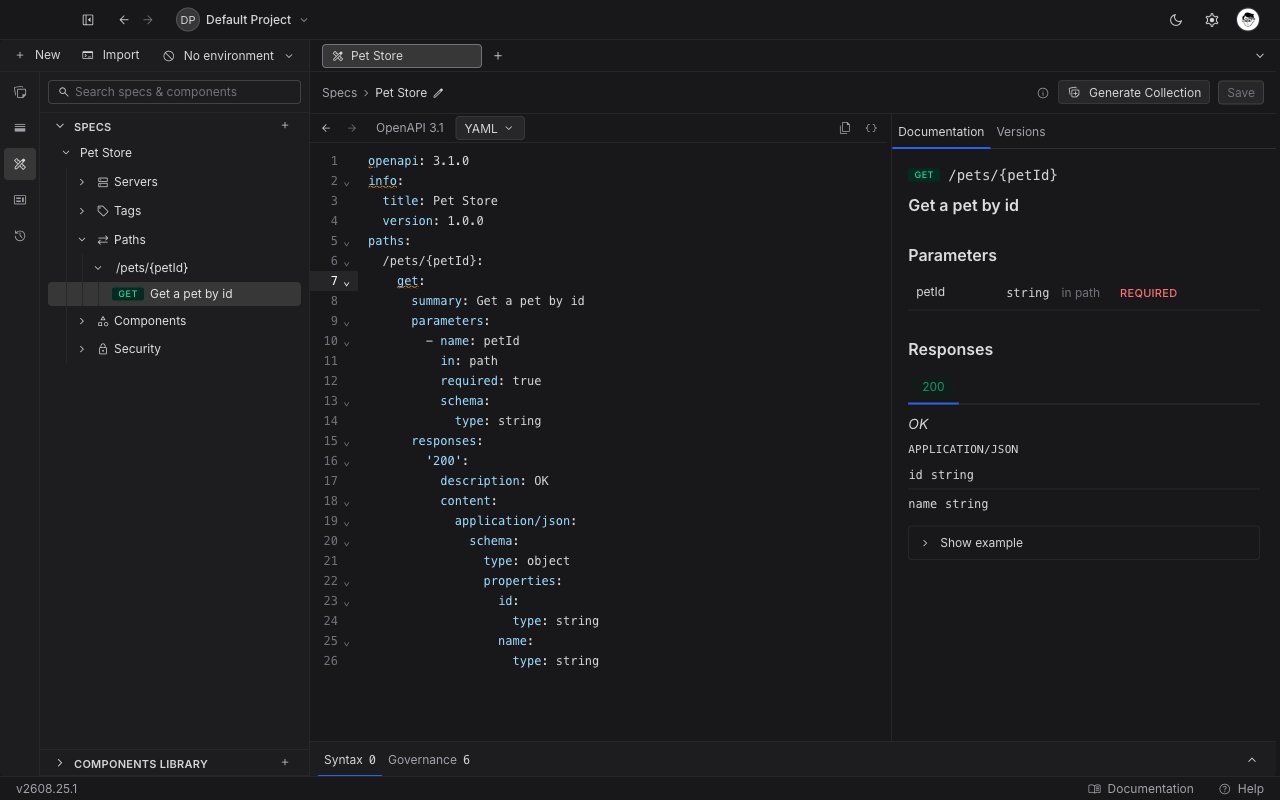Expand the Components node

click(82, 321)
